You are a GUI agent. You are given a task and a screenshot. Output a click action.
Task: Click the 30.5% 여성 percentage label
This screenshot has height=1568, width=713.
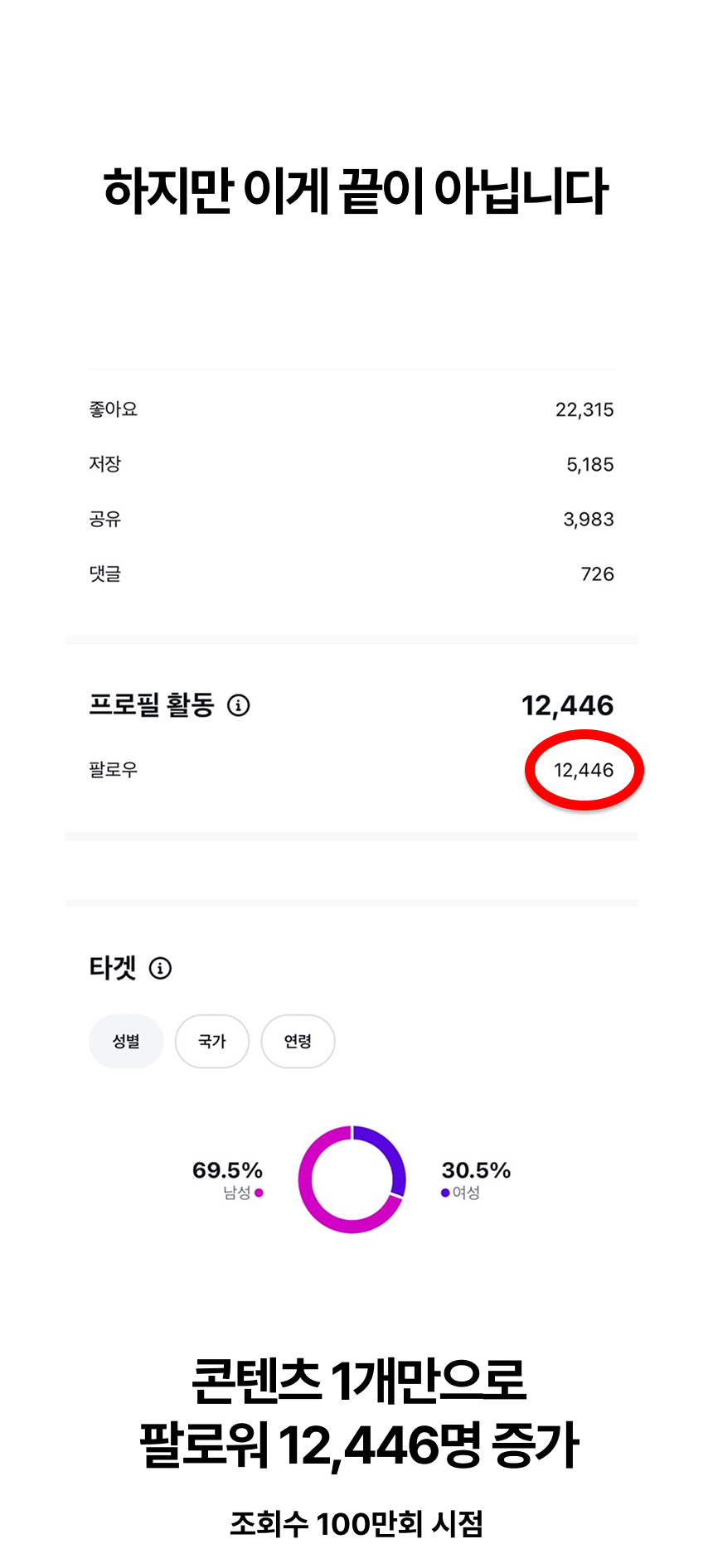pyautogui.click(x=476, y=1170)
